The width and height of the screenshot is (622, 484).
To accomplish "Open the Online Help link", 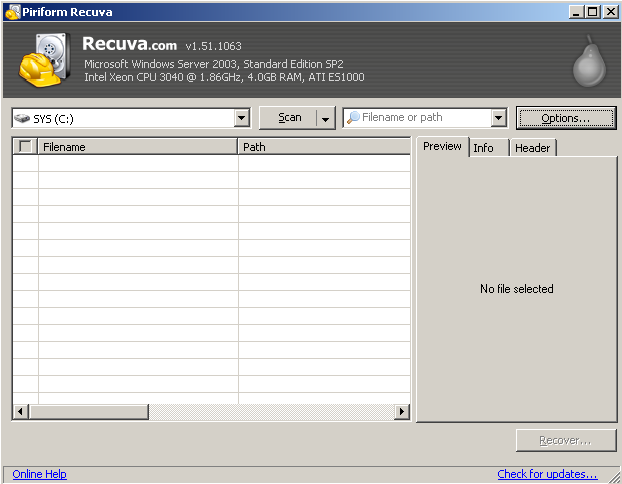I will [40, 474].
